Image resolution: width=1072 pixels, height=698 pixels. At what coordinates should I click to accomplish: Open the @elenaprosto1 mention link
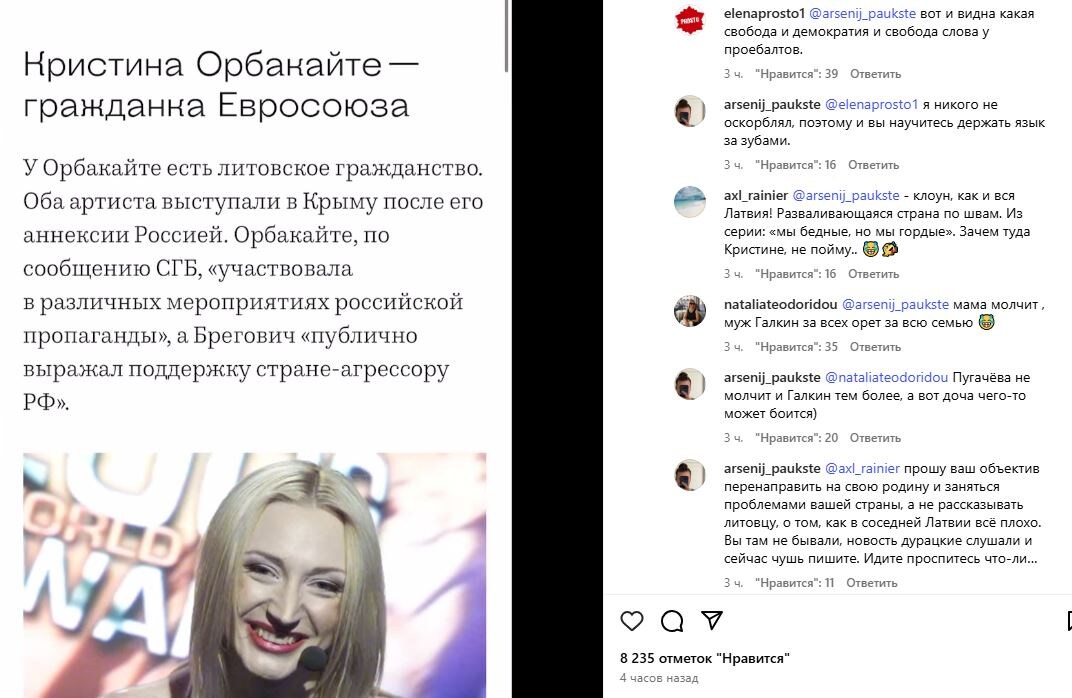coord(871,105)
